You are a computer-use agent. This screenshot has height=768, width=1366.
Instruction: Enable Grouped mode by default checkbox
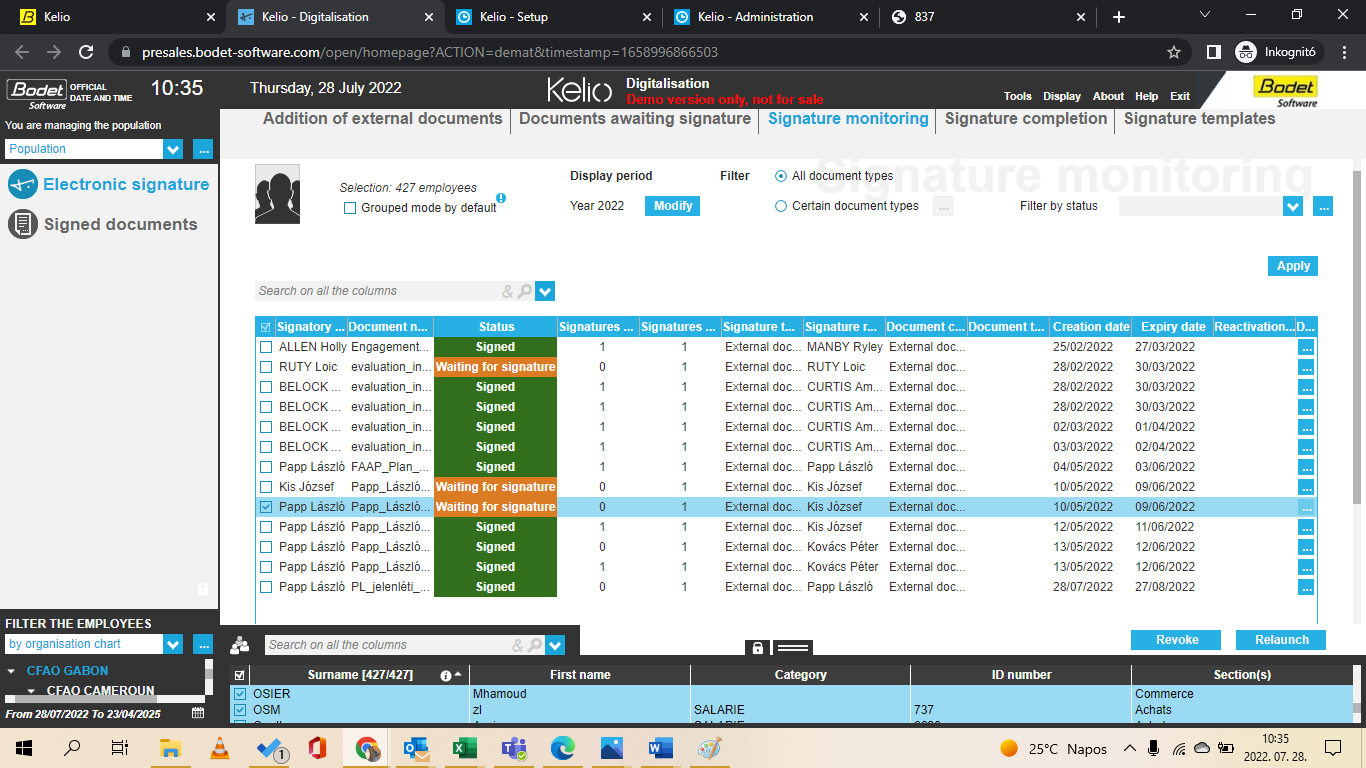tap(350, 208)
